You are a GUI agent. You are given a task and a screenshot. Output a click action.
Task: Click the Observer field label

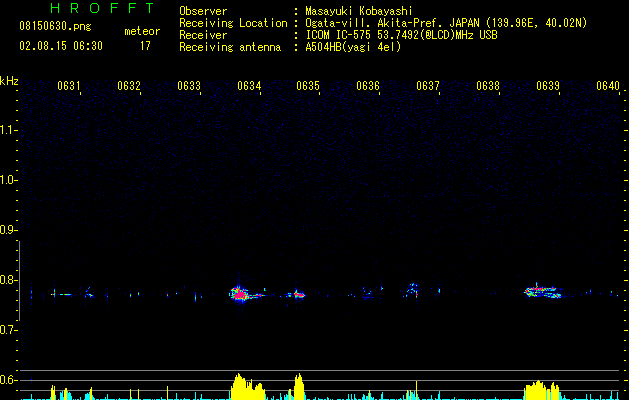(203, 11)
